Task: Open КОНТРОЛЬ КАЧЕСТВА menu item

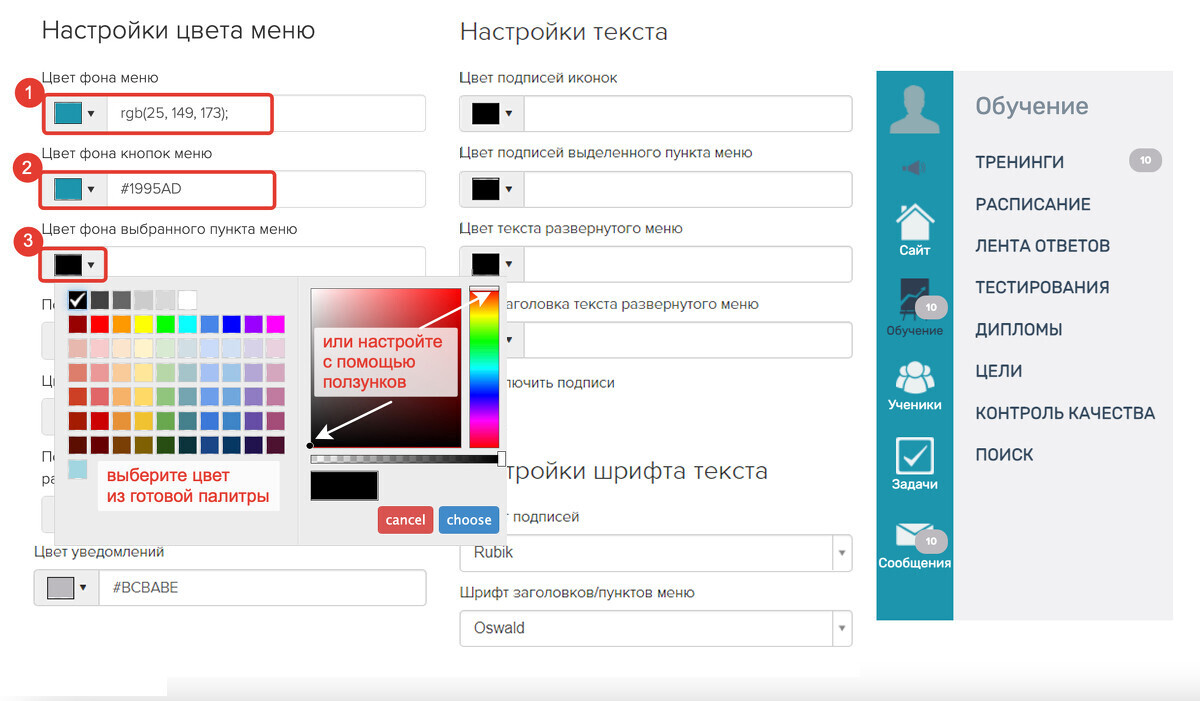Action: (1065, 413)
